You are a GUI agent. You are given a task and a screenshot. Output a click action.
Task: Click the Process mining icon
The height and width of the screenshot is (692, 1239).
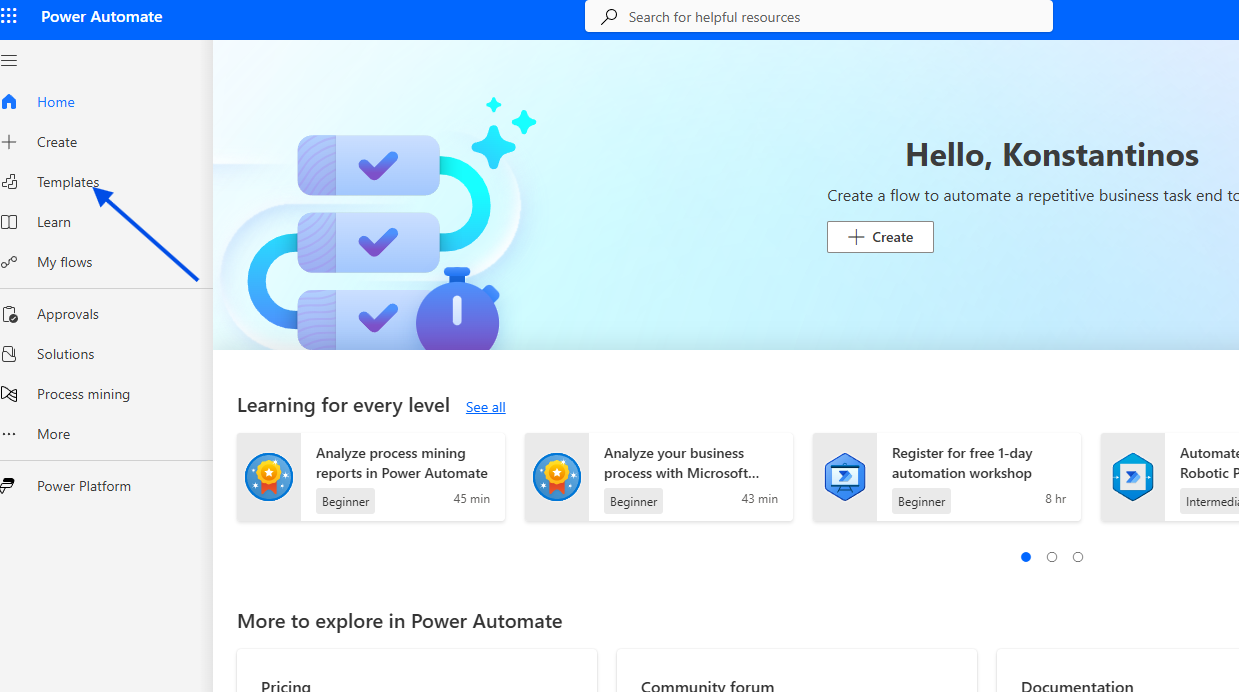[x=9, y=394]
